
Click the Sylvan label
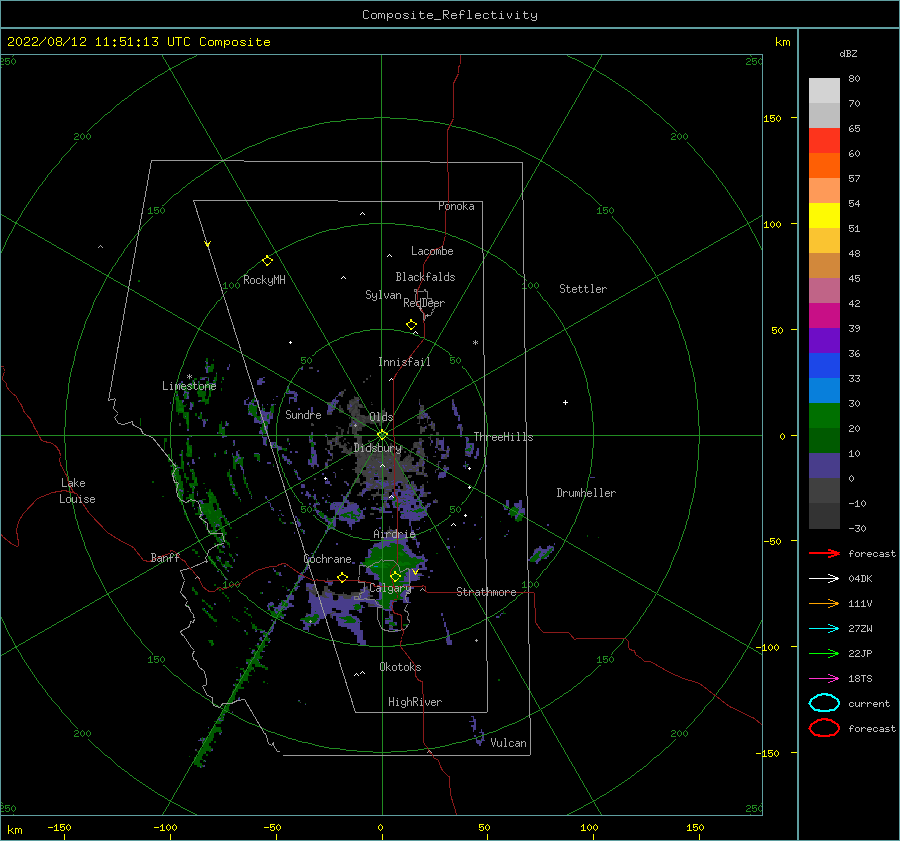[x=383, y=295]
